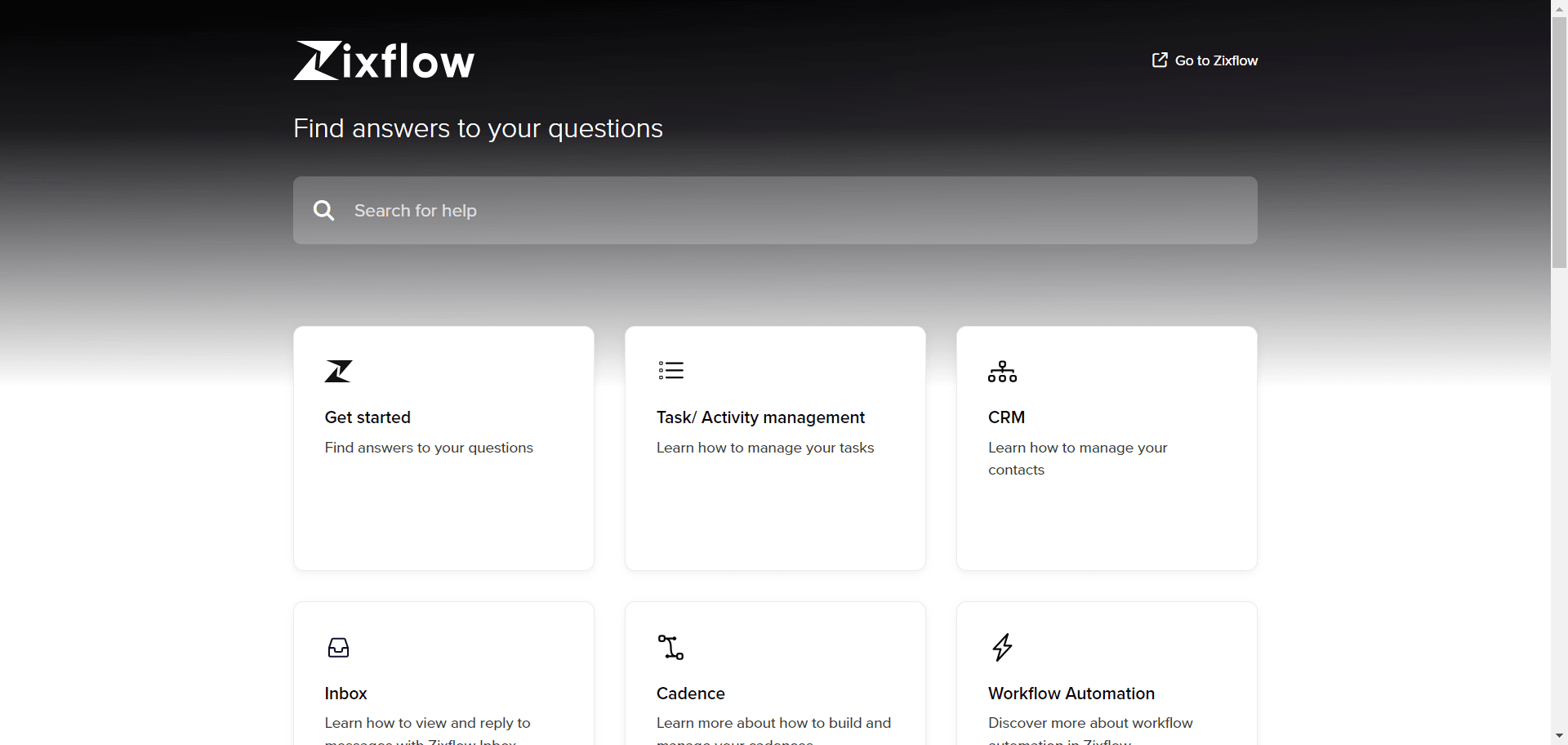Click the Zixflow logo icon
Image resolution: width=1568 pixels, height=745 pixels.
tap(317, 60)
